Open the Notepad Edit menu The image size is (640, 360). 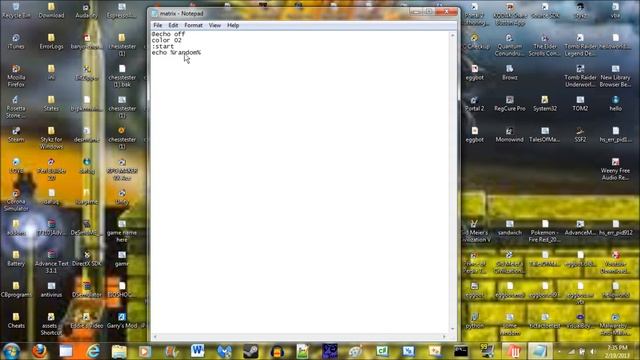tap(173, 25)
